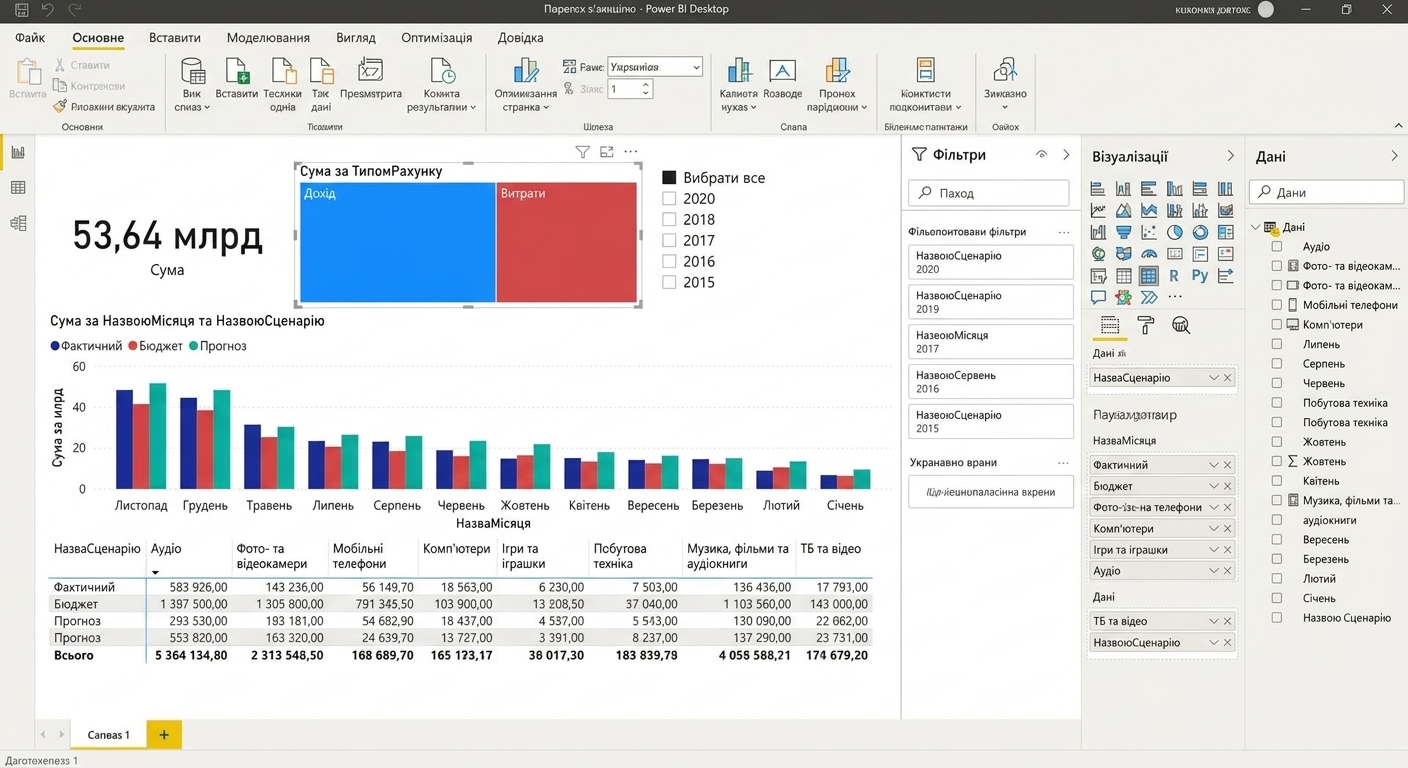Open the Укрэвиіая combo box in ribbon
The image size is (1408, 768).
pyautogui.click(x=655, y=67)
